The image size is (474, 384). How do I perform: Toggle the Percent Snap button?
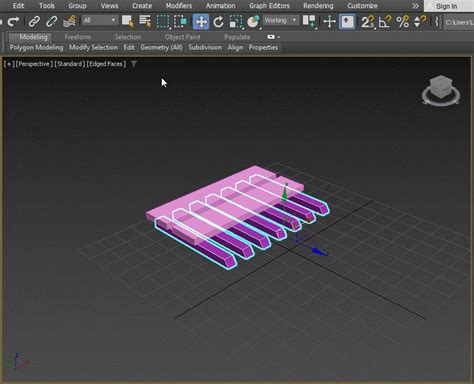402,22
